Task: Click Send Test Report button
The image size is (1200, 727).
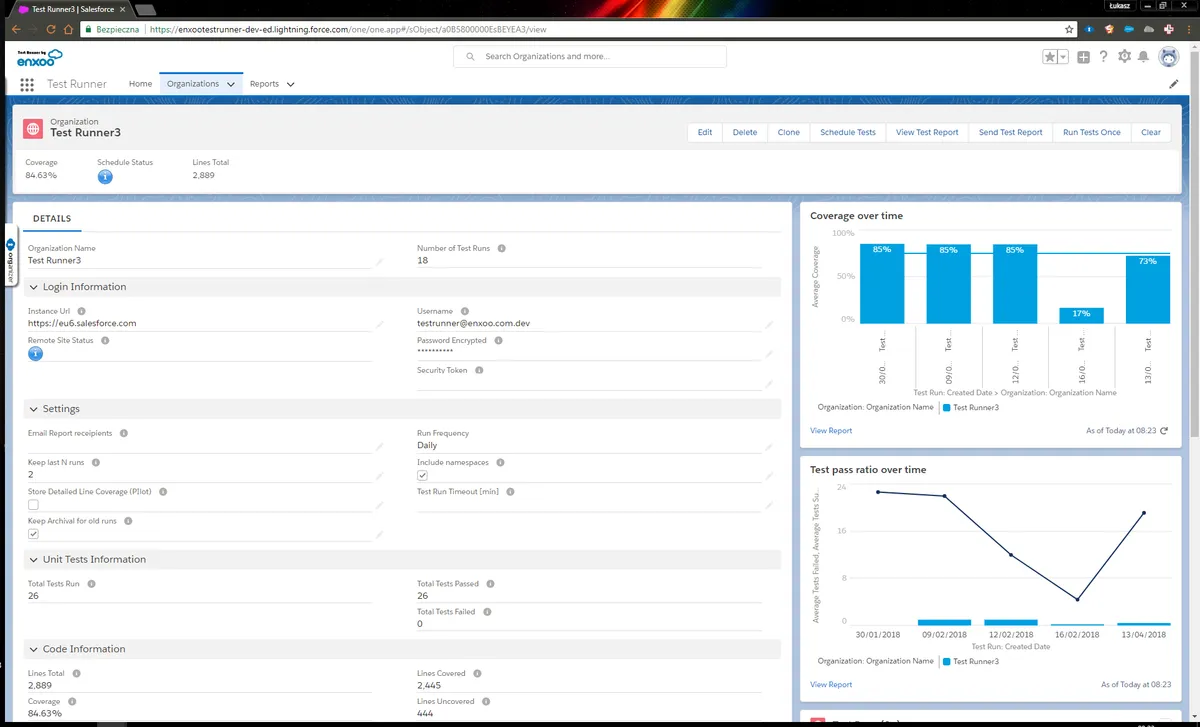Action: tap(1010, 132)
